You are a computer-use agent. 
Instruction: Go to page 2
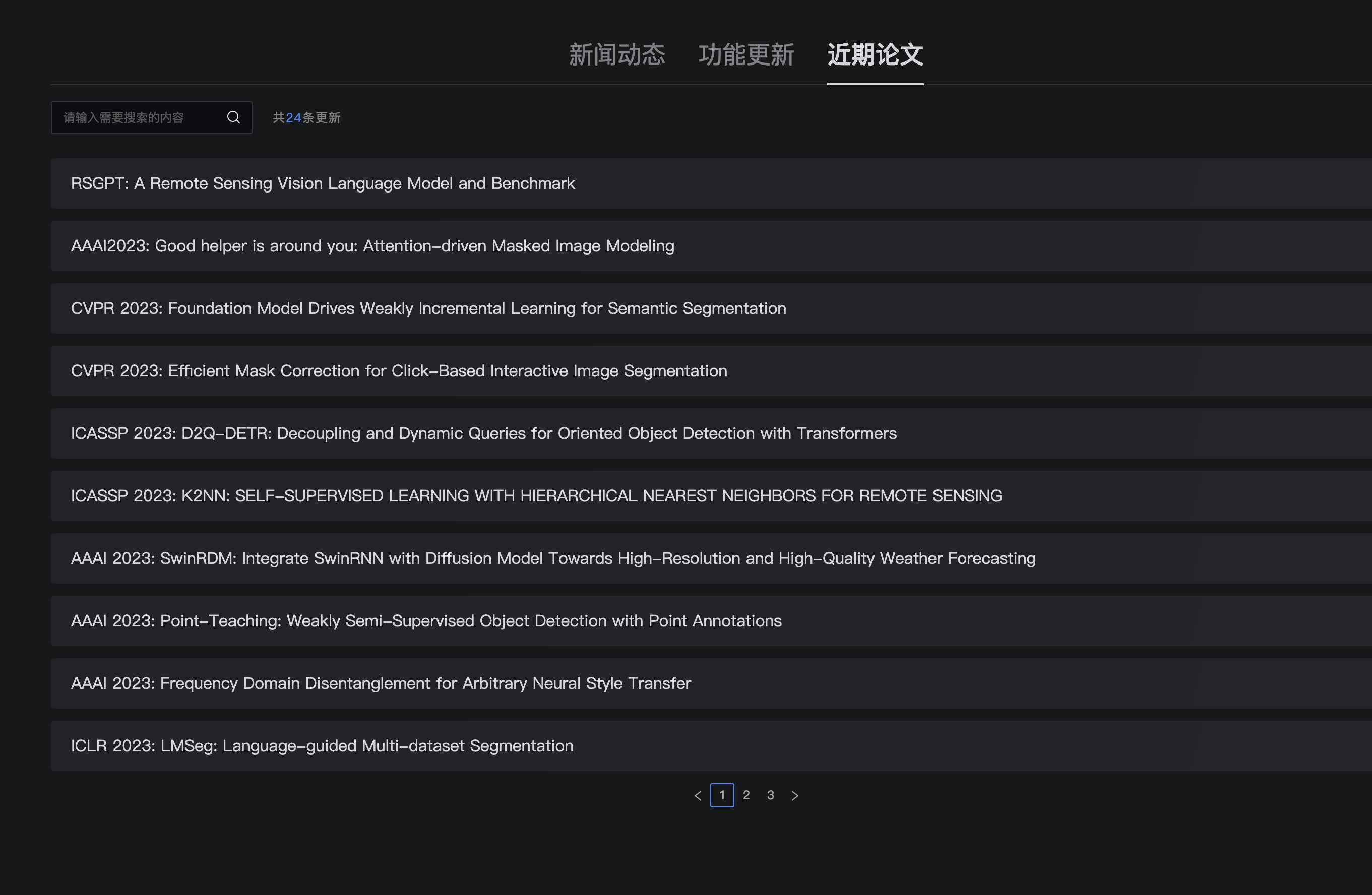pyautogui.click(x=746, y=795)
